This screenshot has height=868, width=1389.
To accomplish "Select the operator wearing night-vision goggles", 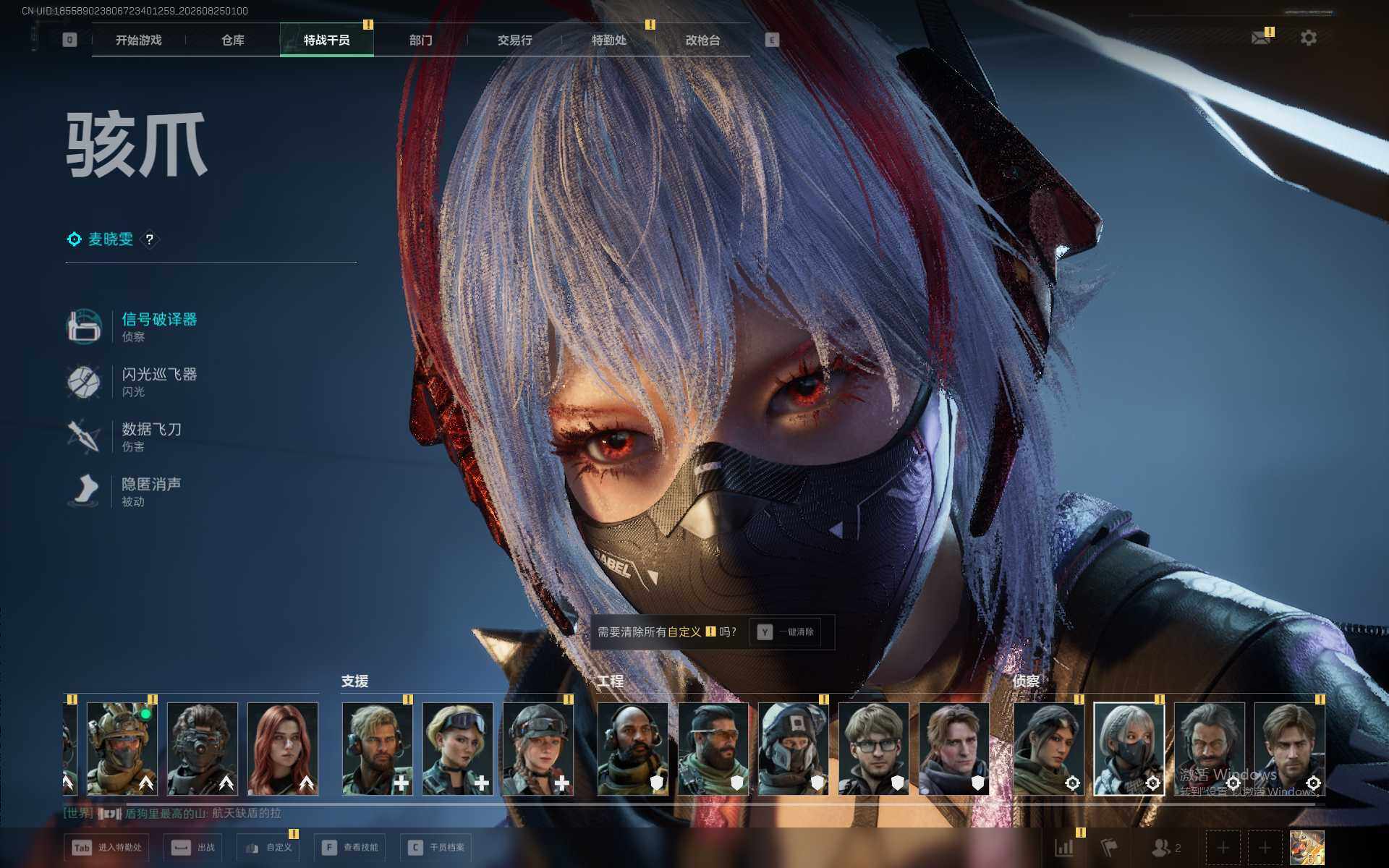I will click(x=203, y=749).
